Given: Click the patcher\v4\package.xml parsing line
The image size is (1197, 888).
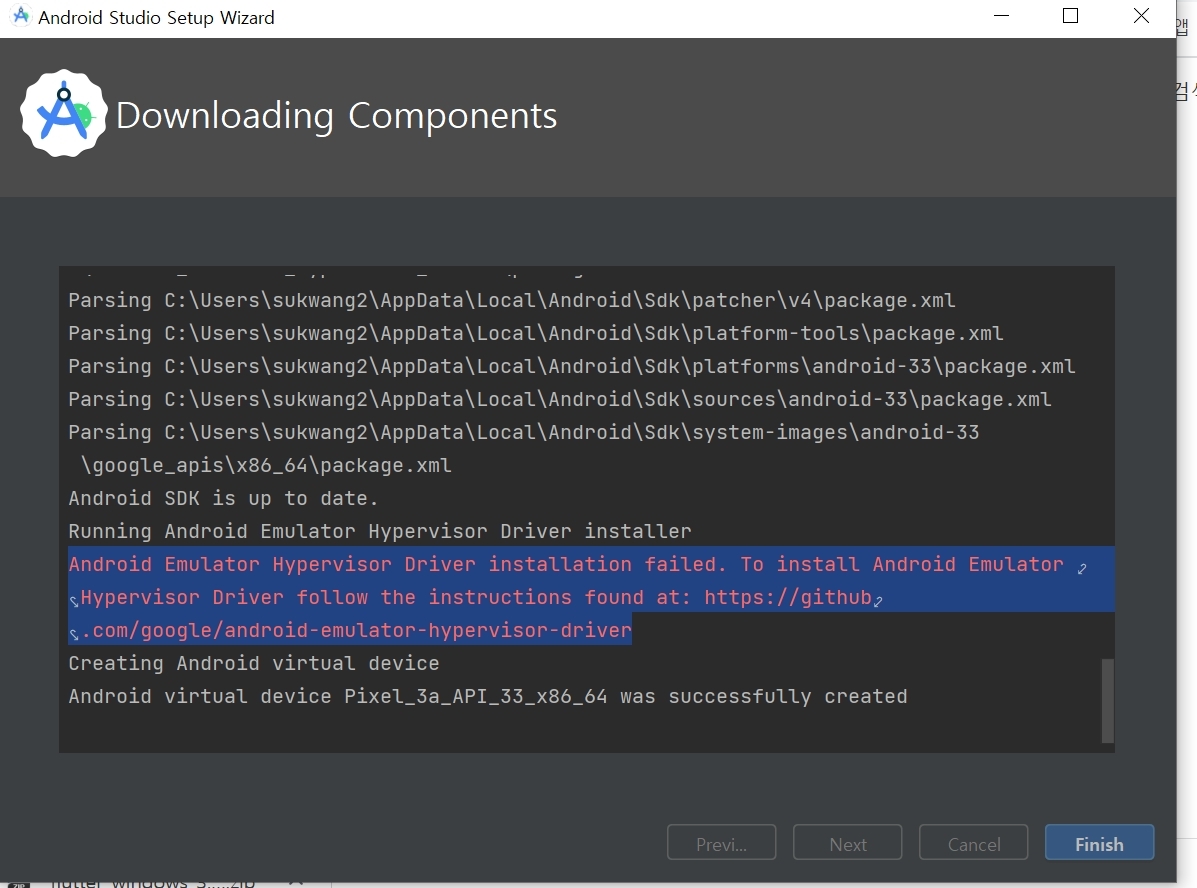Looking at the screenshot, I should [511, 300].
